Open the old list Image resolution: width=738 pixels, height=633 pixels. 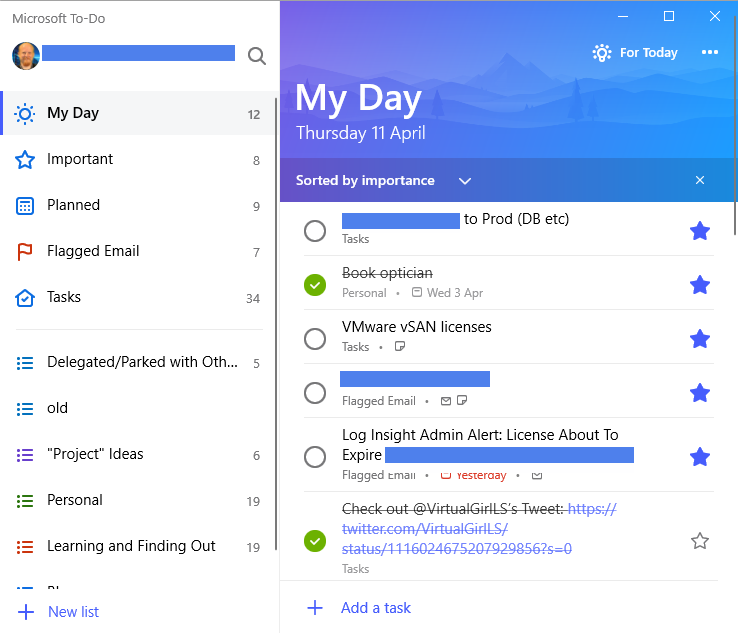click(138, 408)
